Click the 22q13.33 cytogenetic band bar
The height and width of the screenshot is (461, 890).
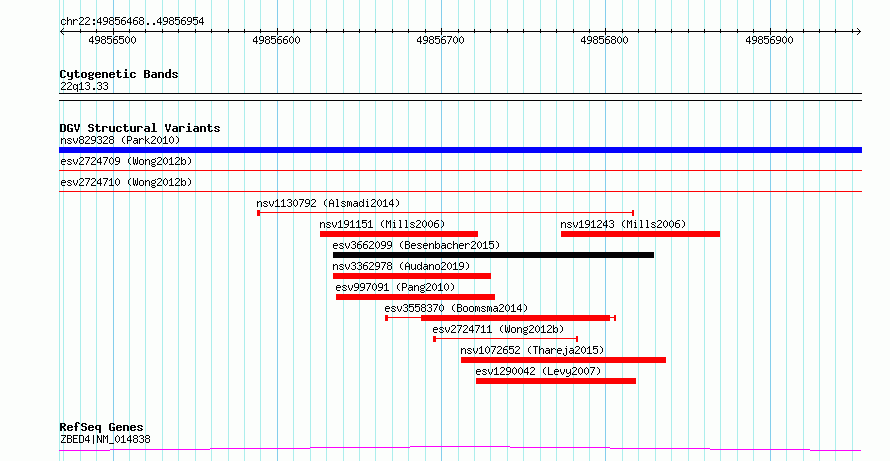point(460,97)
